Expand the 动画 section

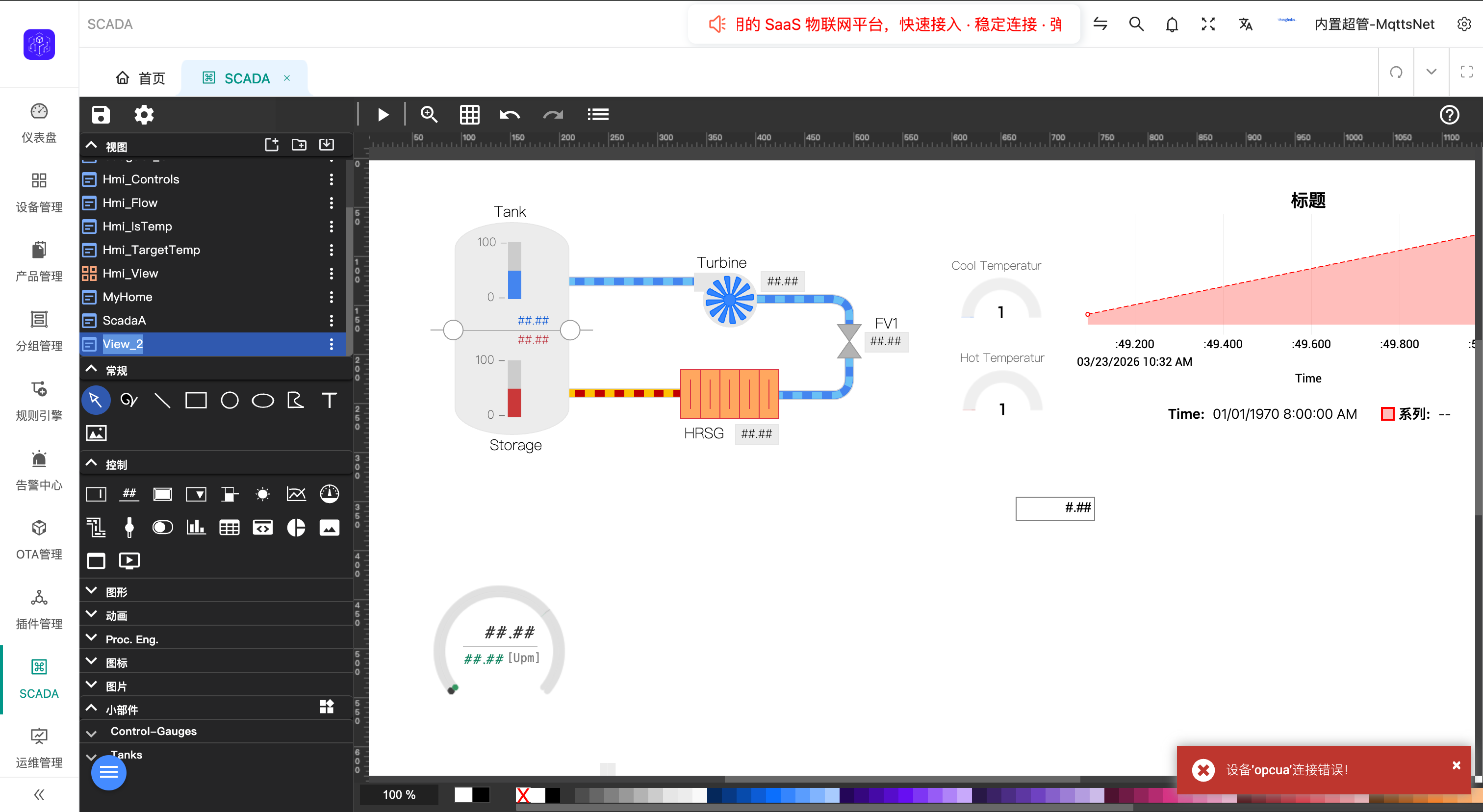(x=91, y=614)
